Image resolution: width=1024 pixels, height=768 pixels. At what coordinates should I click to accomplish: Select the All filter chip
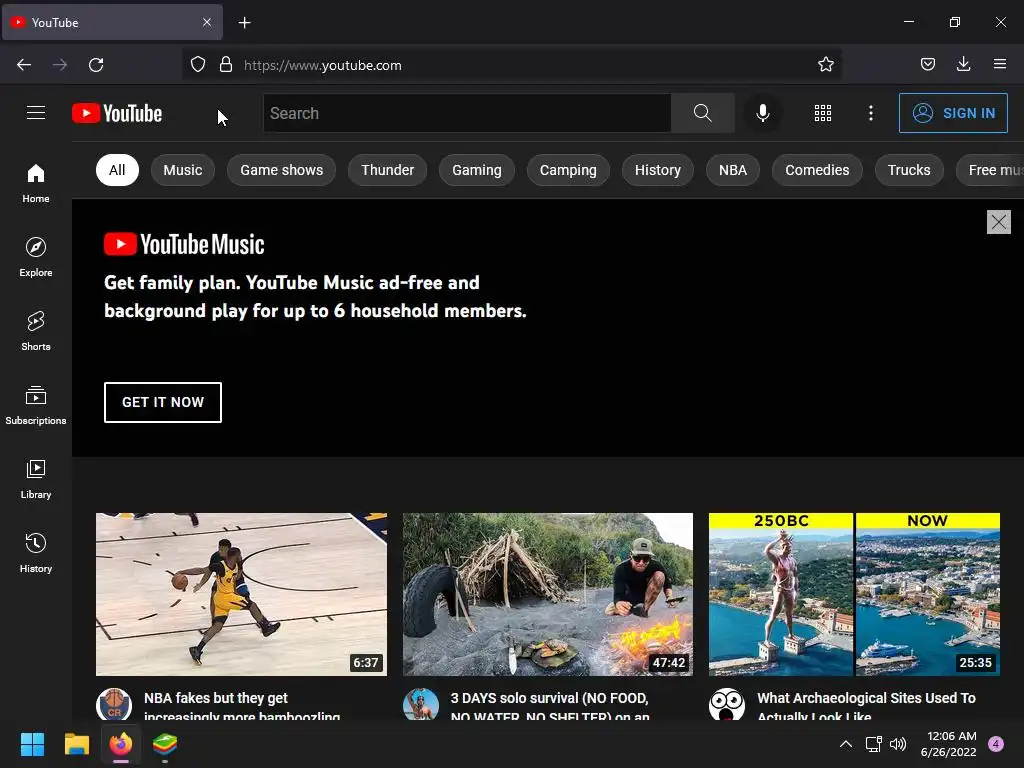(117, 170)
